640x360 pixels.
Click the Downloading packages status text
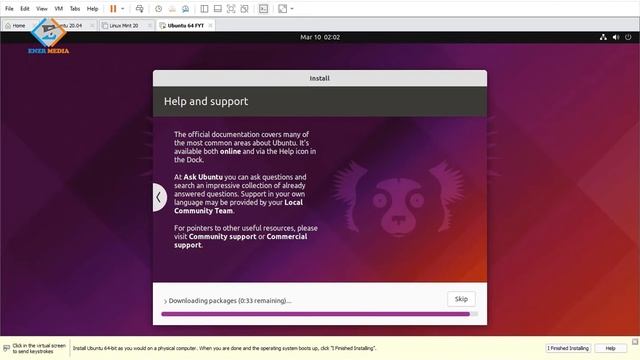pyautogui.click(x=230, y=301)
